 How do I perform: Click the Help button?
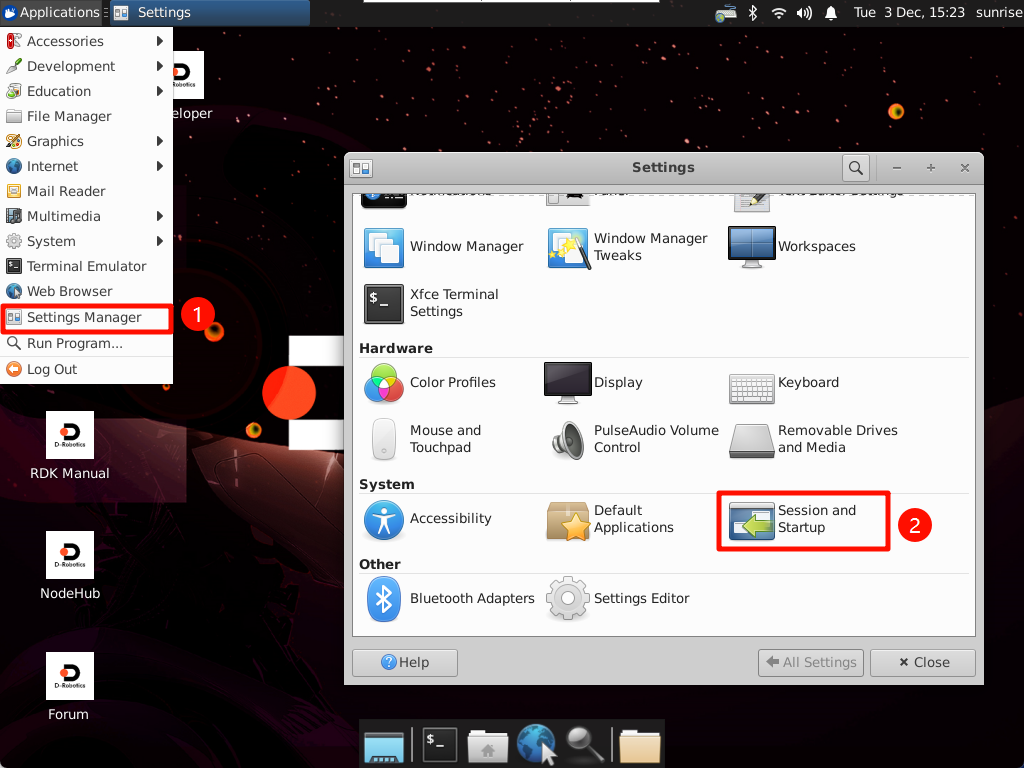pos(405,663)
